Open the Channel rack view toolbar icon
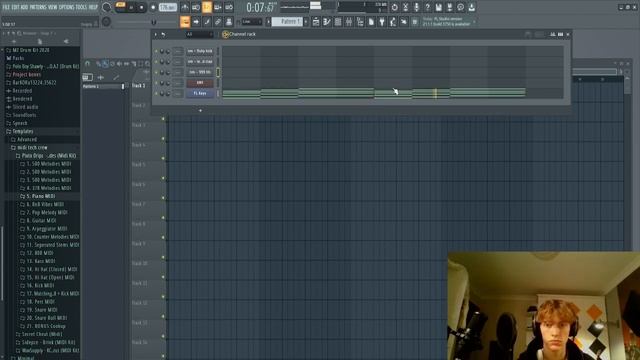Image resolution: width=640 pixels, height=360 pixels. (338, 22)
